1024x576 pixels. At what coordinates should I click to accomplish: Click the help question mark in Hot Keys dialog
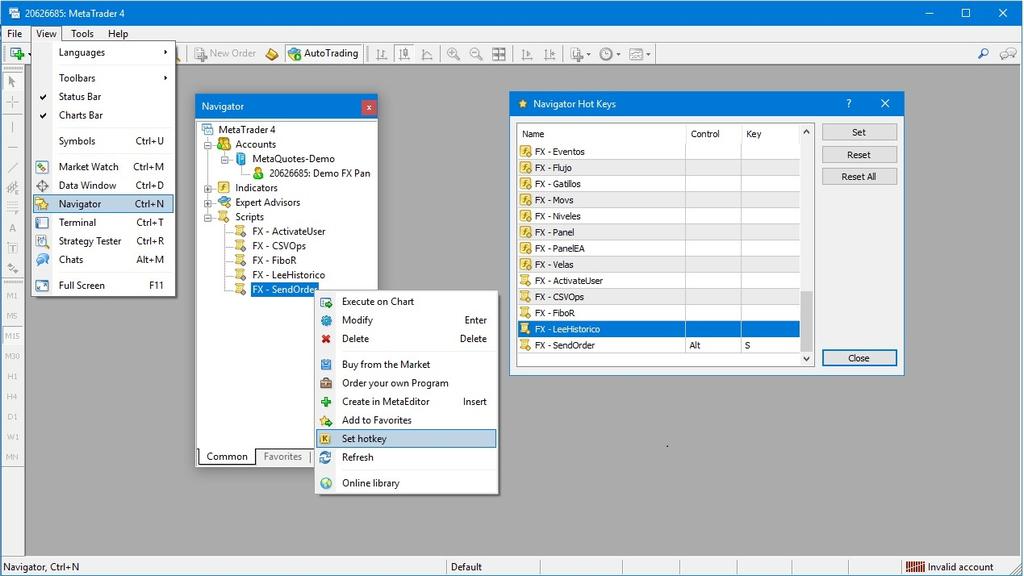848,103
